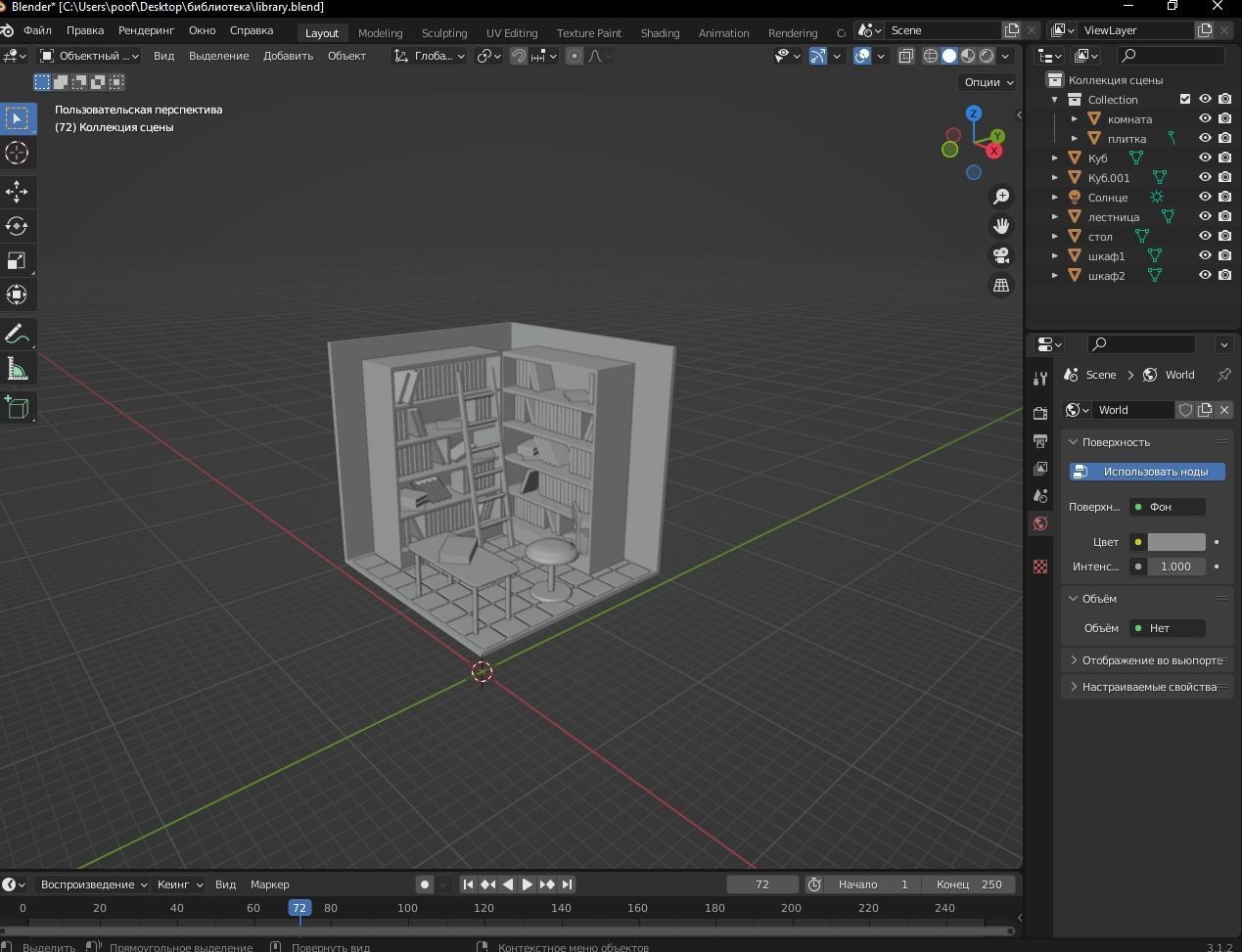1242x952 pixels.
Task: Open the Опции dropdown
Action: pyautogui.click(x=989, y=82)
